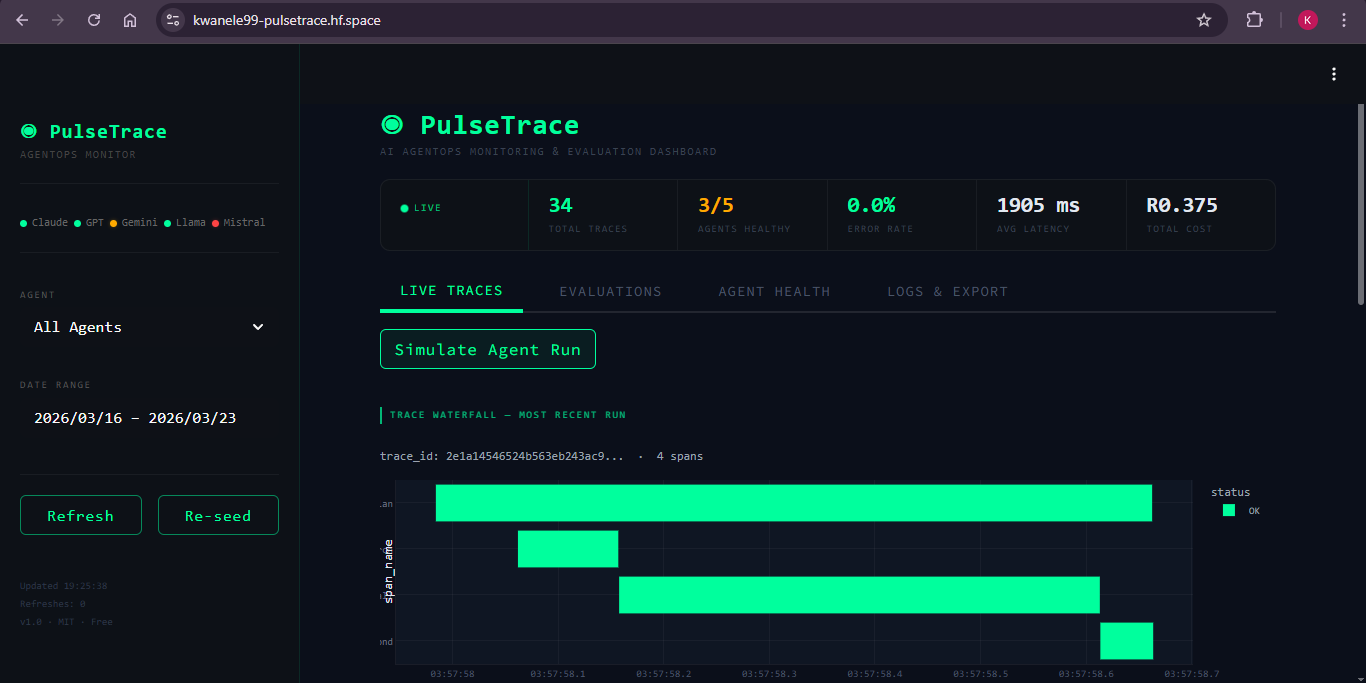Click the address bar URL

(x=286, y=20)
